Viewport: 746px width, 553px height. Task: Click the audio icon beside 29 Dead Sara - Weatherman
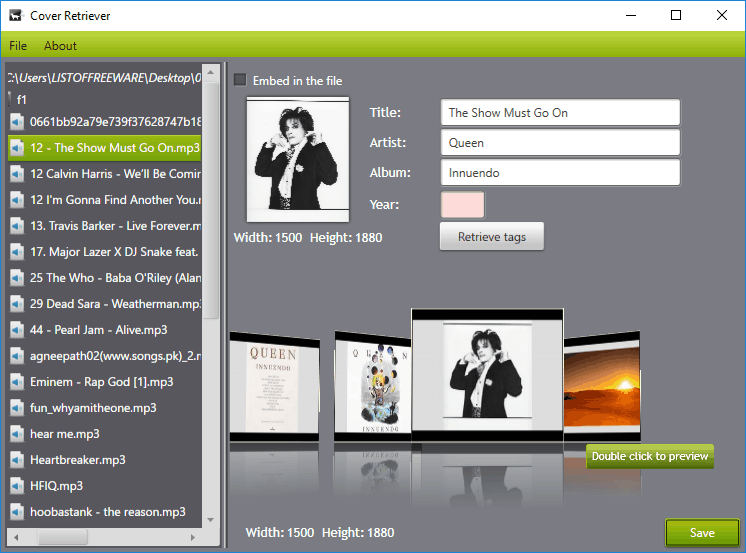17,304
